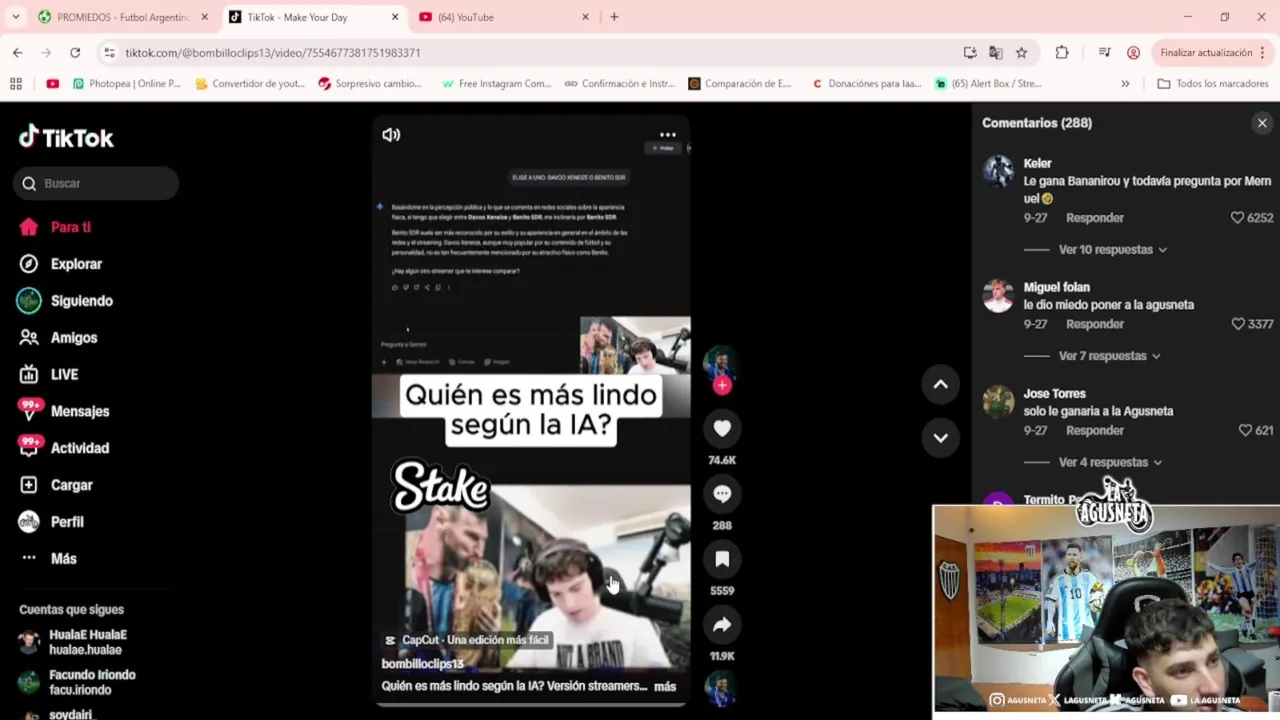Follow creator with red plus badge

click(x=722, y=385)
